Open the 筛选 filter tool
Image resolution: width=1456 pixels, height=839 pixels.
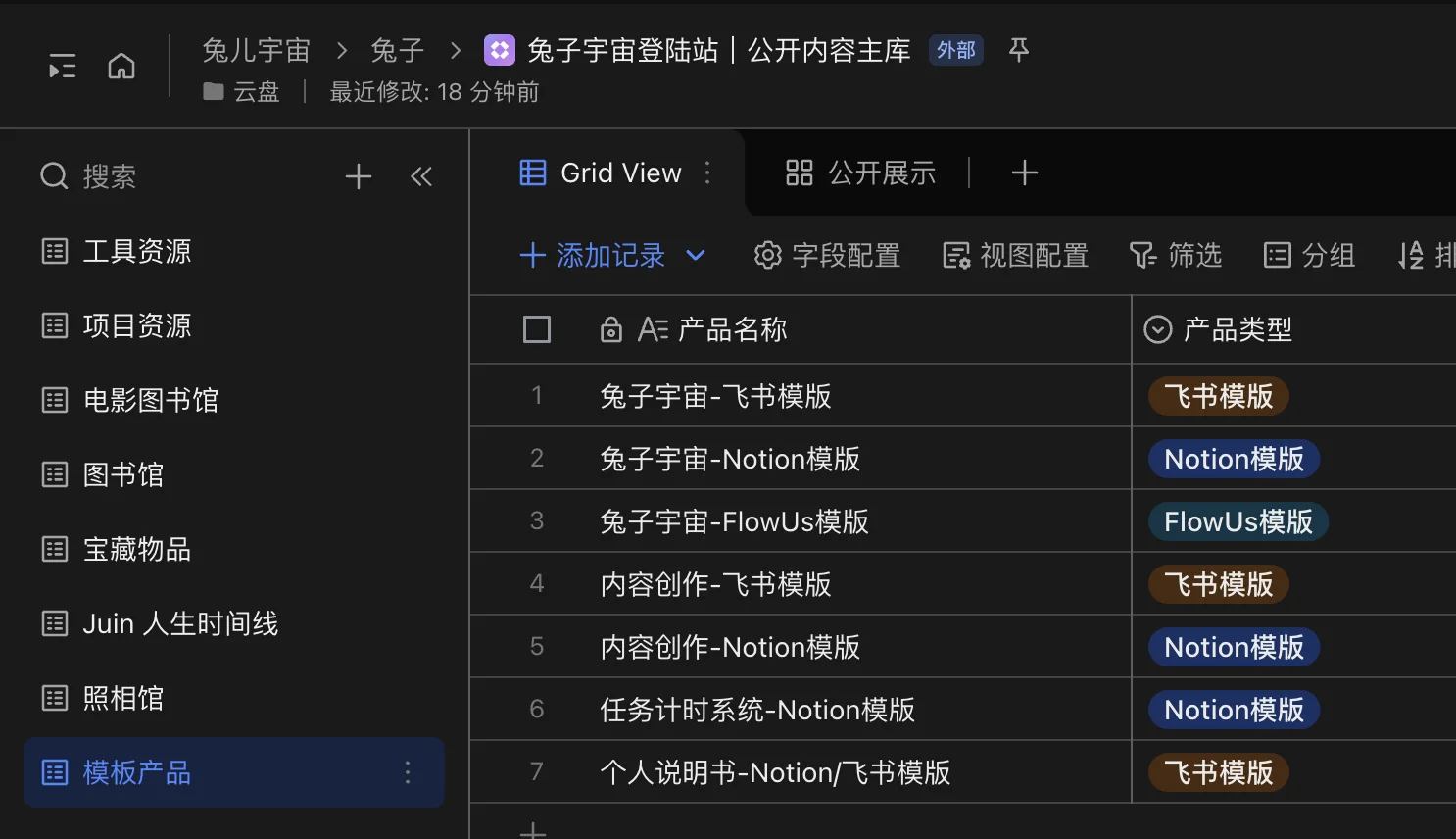1175,256
